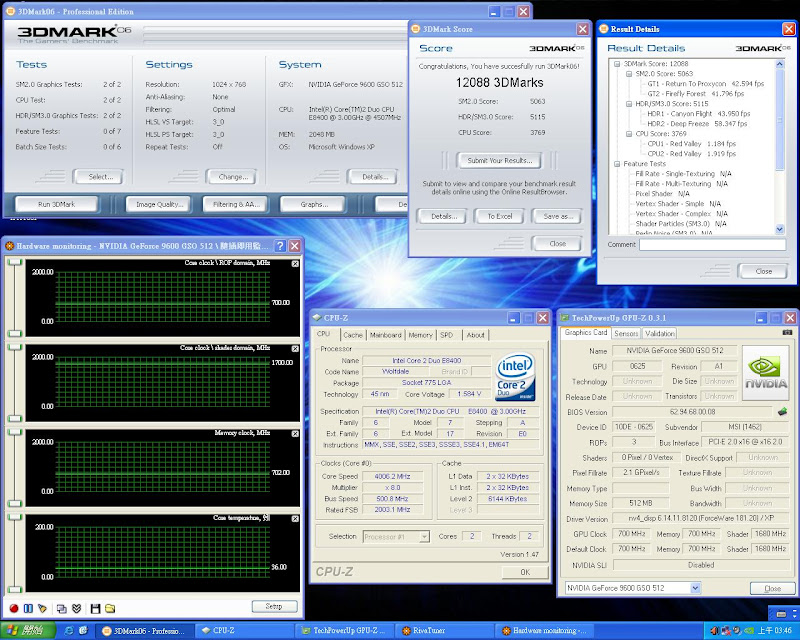Click the top slider handle beside Memory clock graph

click(x=14, y=432)
